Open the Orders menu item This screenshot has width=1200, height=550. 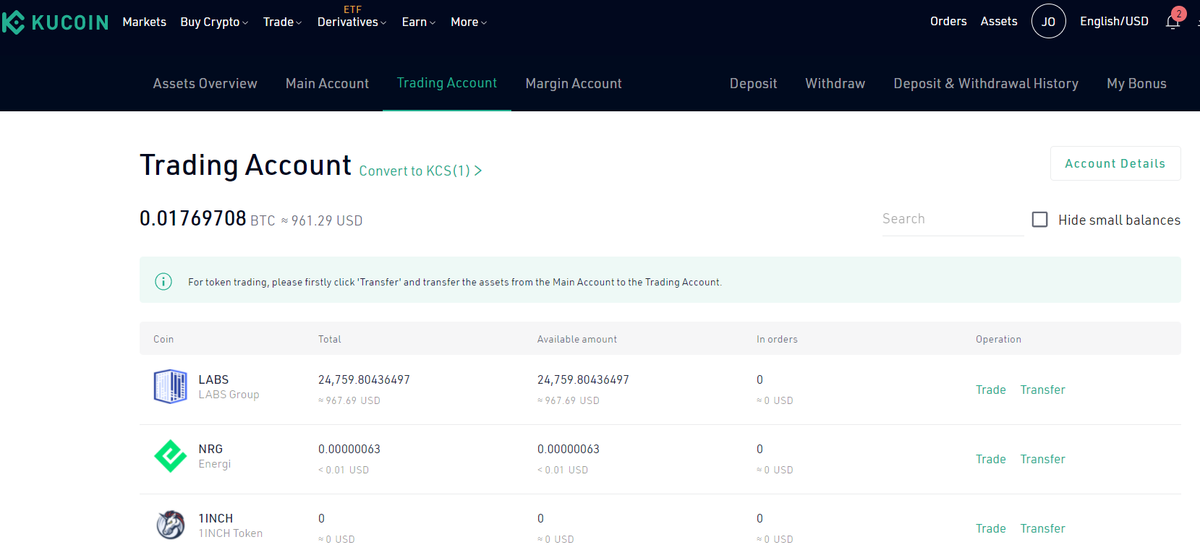pyautogui.click(x=948, y=21)
